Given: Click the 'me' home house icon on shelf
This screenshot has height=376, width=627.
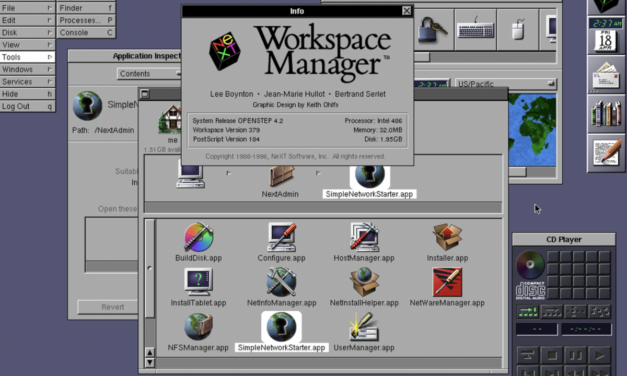Looking at the screenshot, I should [x=171, y=119].
